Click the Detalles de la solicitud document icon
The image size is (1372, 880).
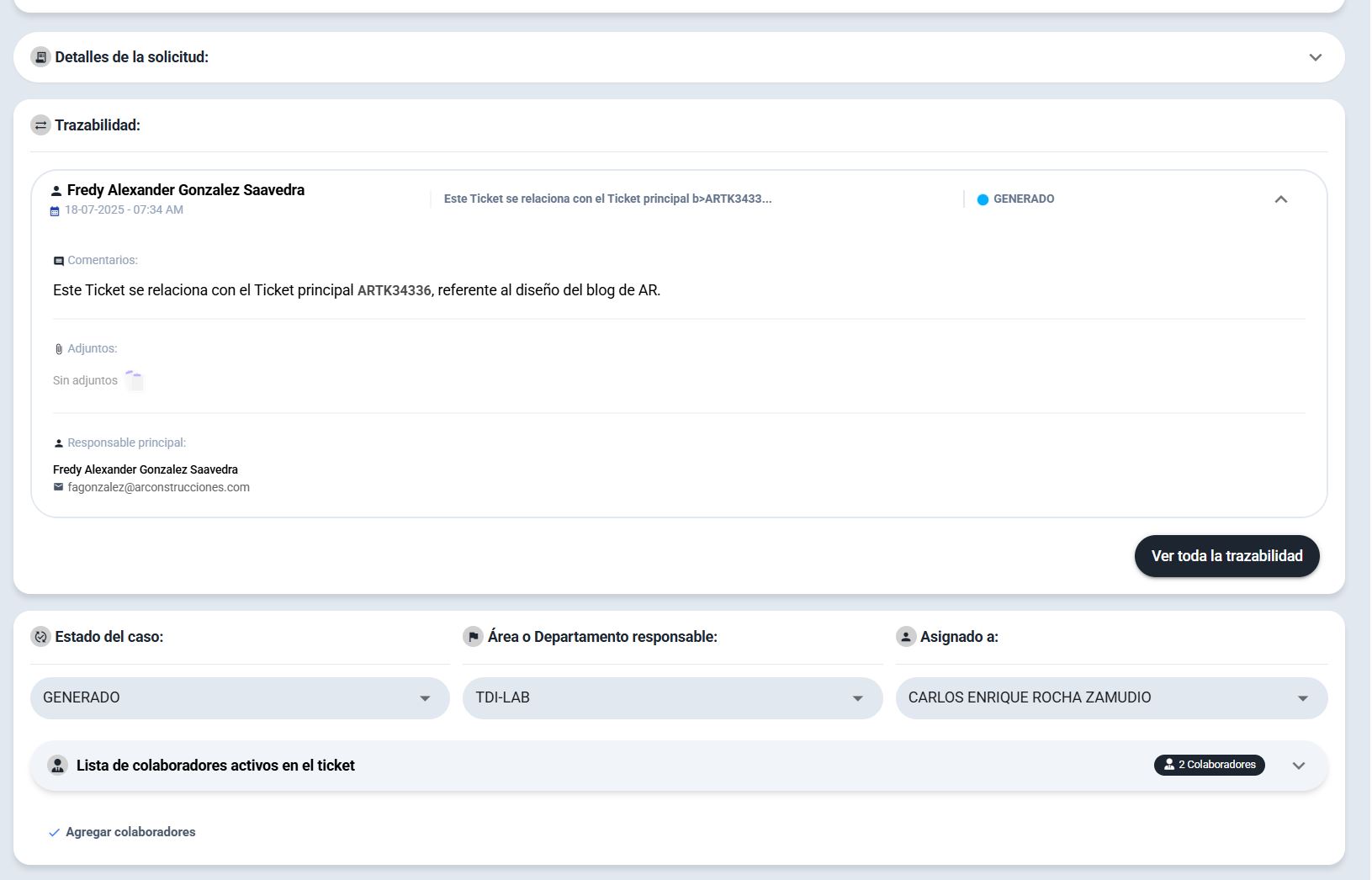click(x=40, y=57)
